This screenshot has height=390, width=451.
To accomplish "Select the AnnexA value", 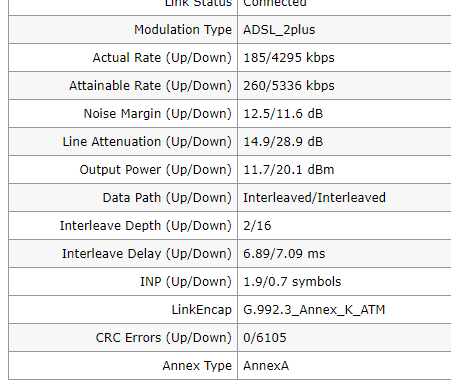I will pyautogui.click(x=266, y=366).
